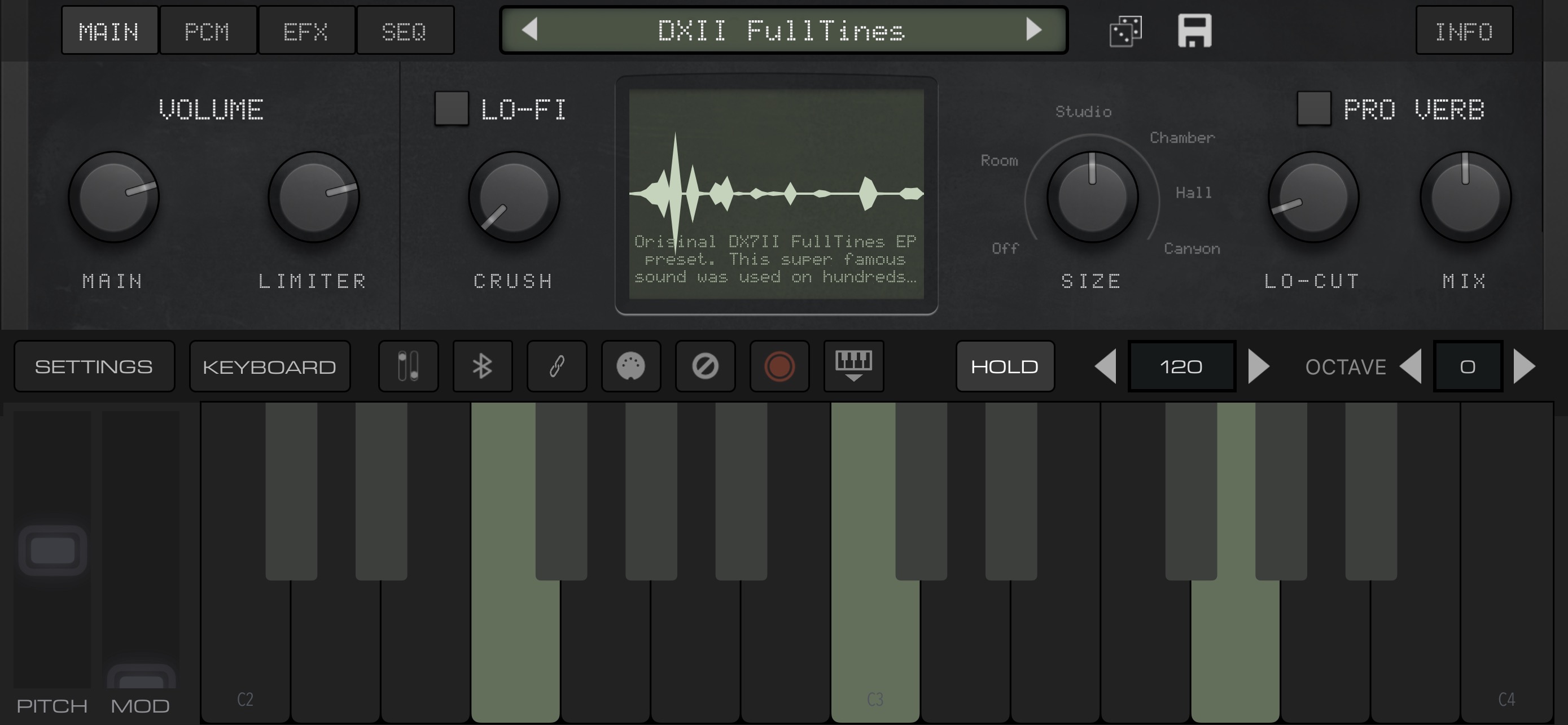Save preset with floppy disk icon

click(1195, 30)
